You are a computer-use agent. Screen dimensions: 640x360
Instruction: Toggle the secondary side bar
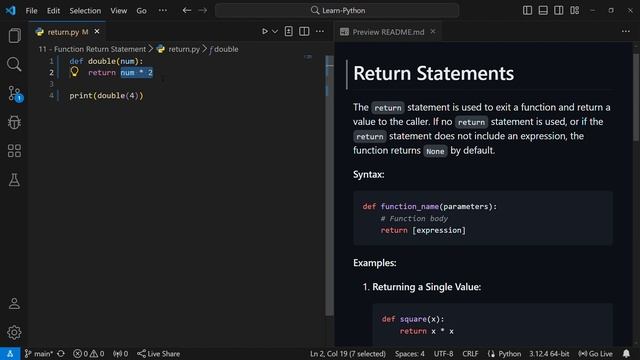pos(558,10)
